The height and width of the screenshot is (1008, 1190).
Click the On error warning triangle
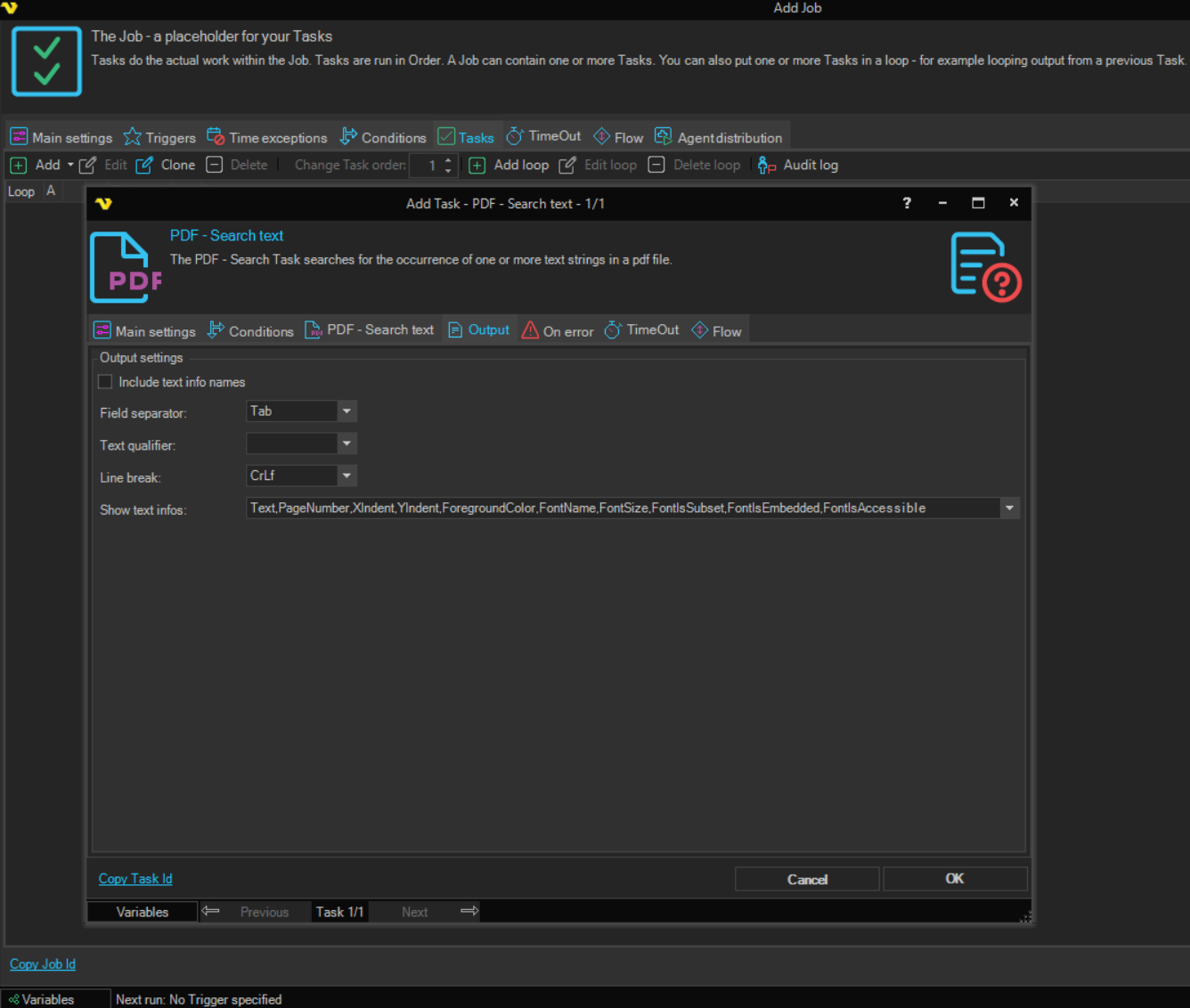coord(530,330)
